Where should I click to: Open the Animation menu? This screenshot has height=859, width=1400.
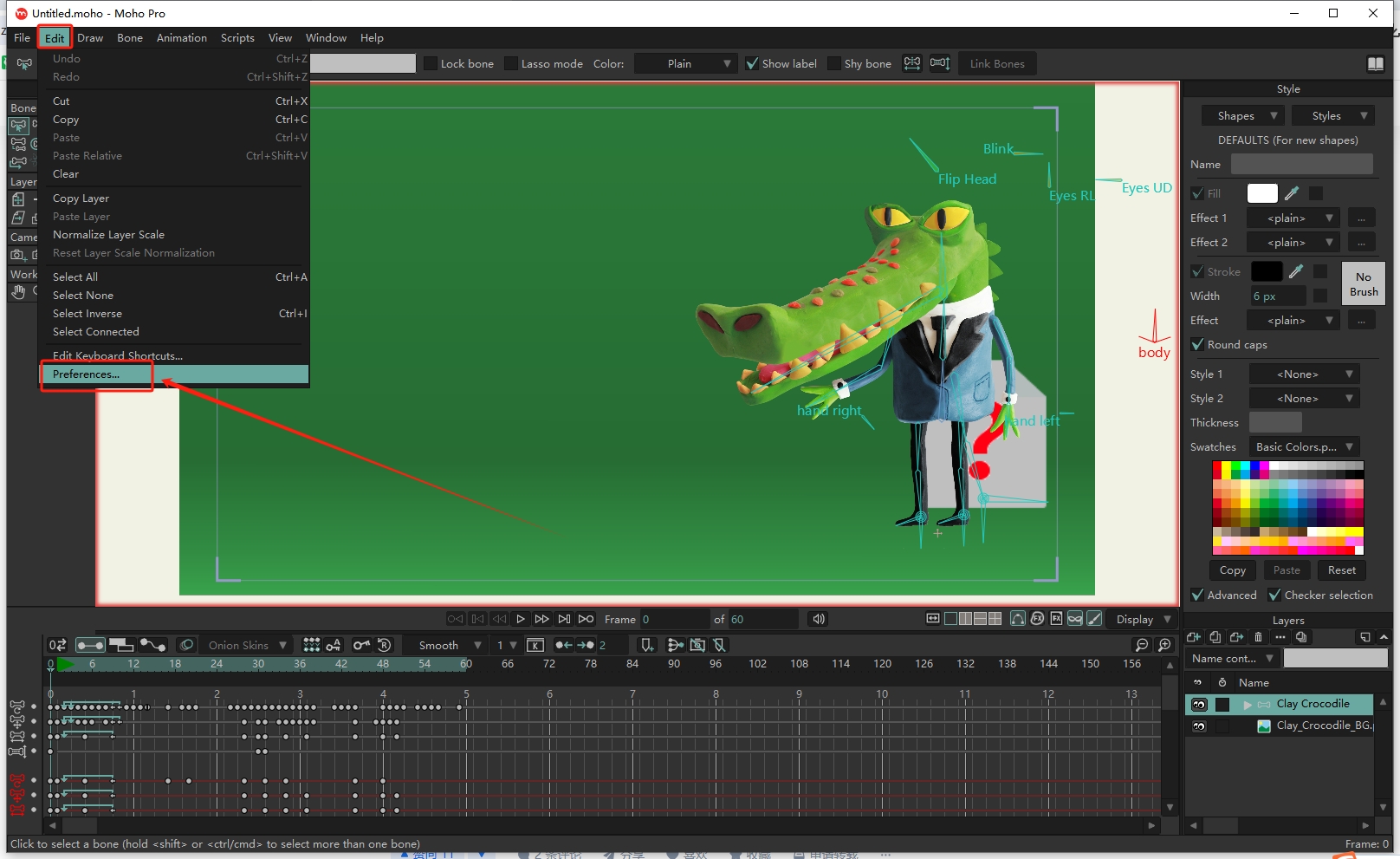pos(181,38)
